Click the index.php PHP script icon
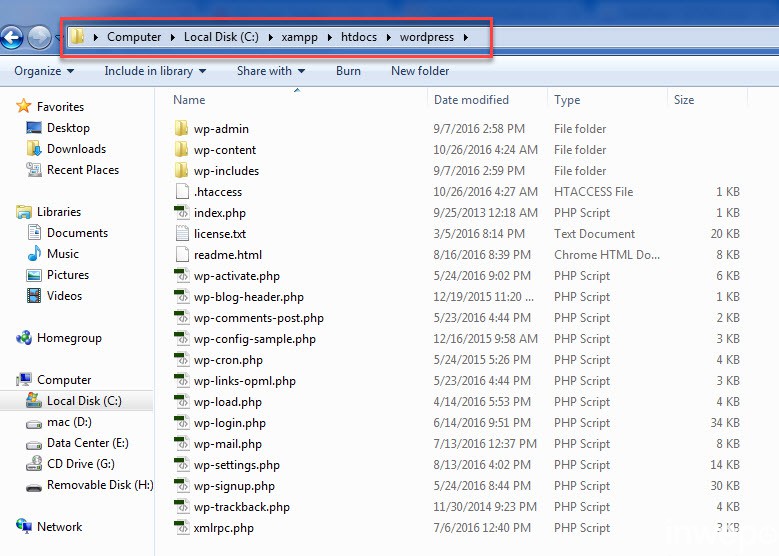This screenshot has width=779, height=556. pyautogui.click(x=181, y=213)
